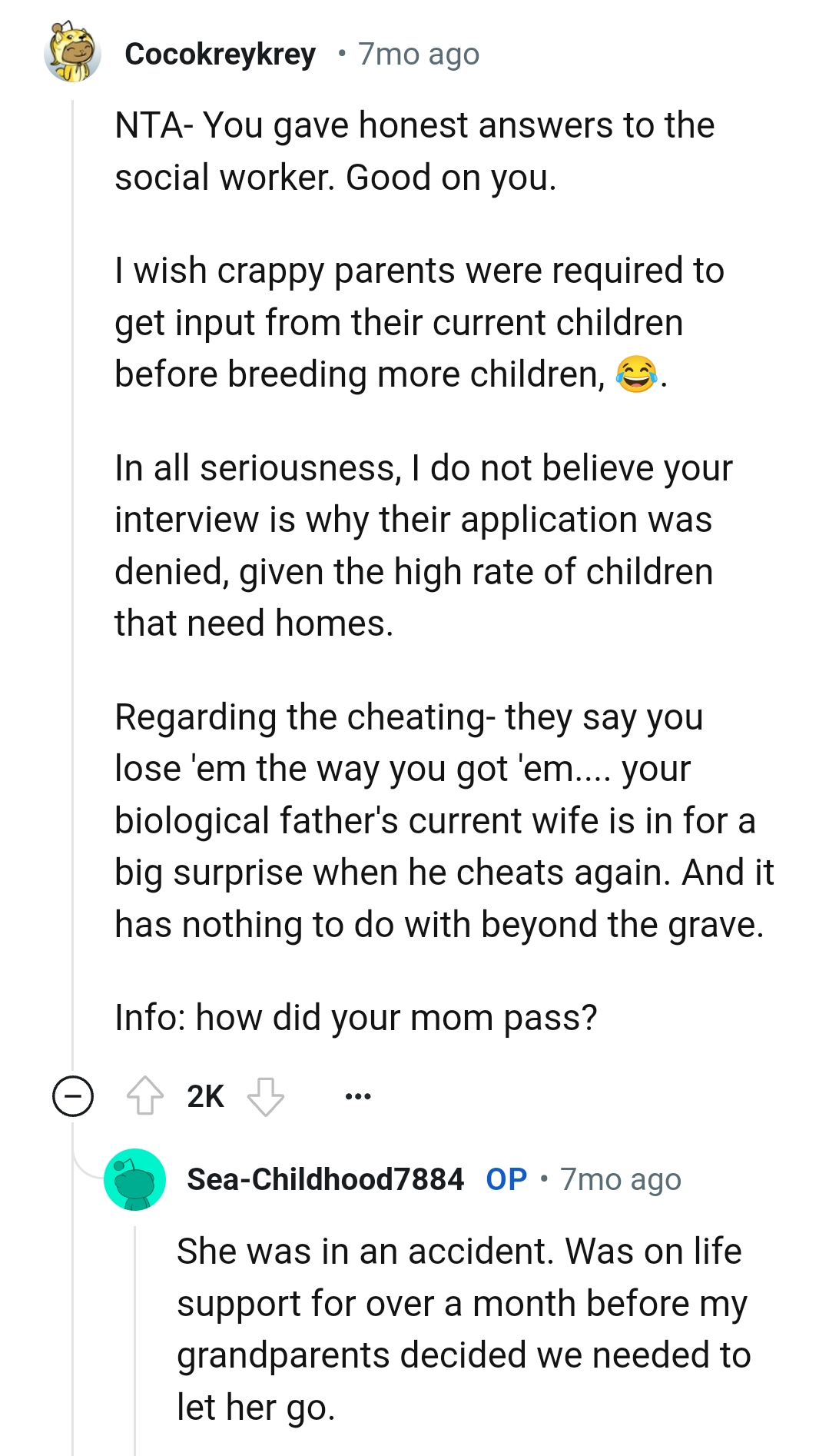
Task: Tap Cocokreykrey's profile avatar
Action: (73, 53)
